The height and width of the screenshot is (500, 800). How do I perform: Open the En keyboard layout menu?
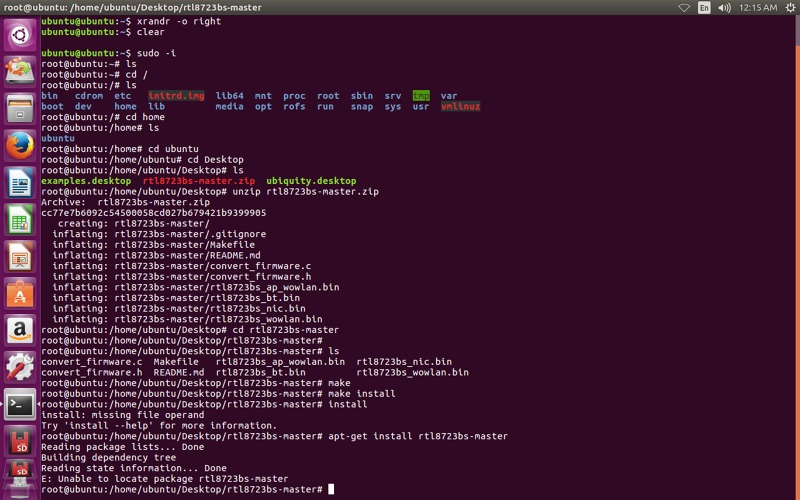(x=704, y=8)
